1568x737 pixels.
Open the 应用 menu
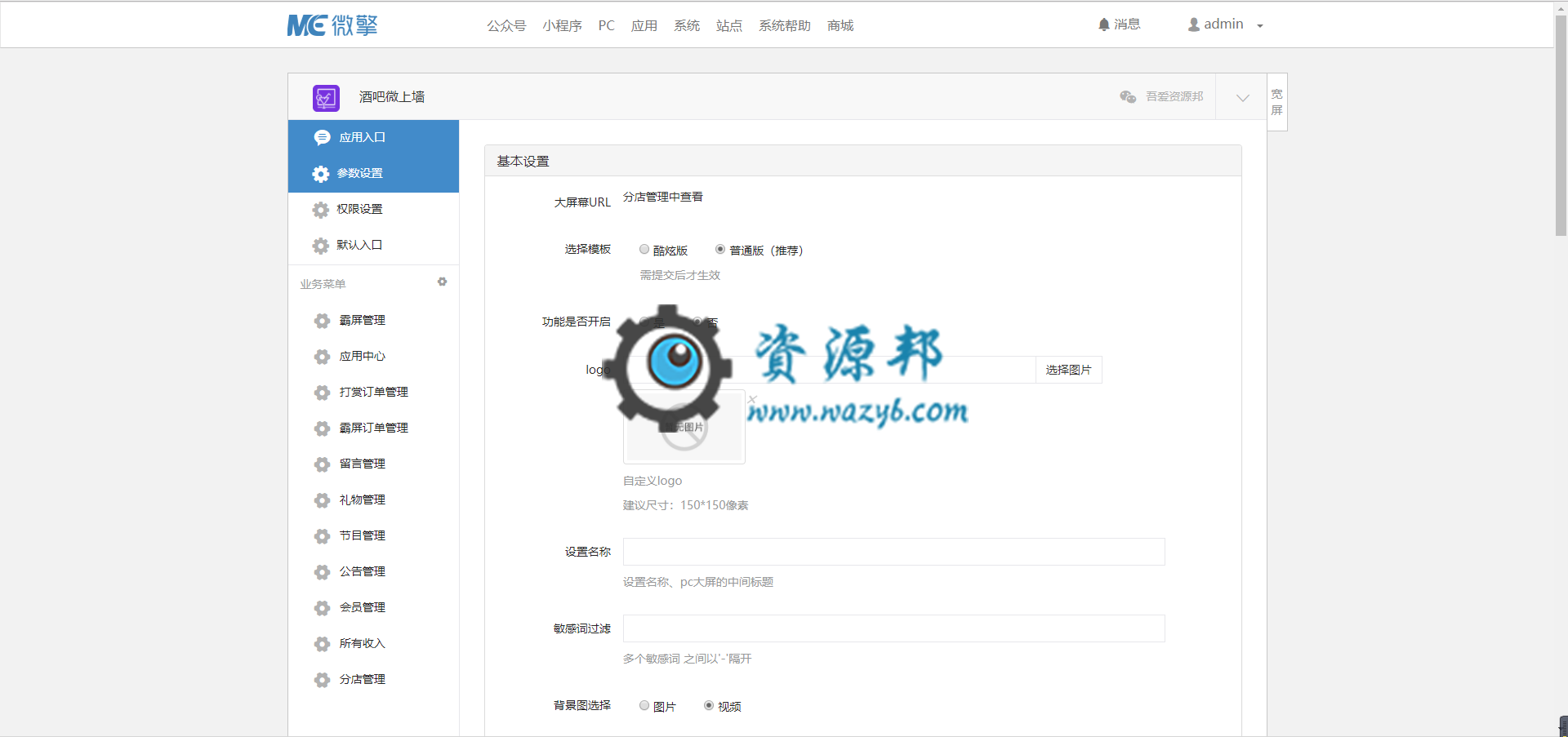pyautogui.click(x=644, y=26)
